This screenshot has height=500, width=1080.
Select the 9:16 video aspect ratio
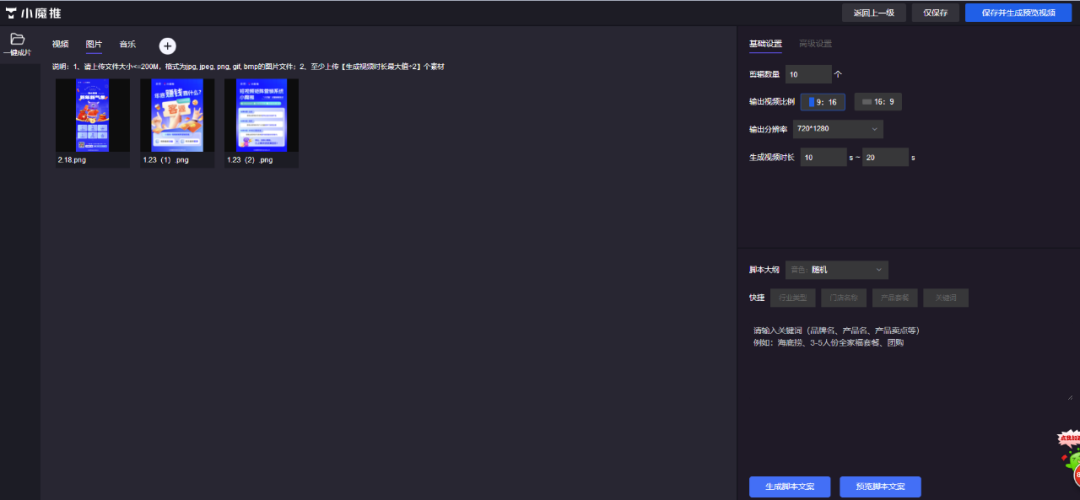(823, 101)
